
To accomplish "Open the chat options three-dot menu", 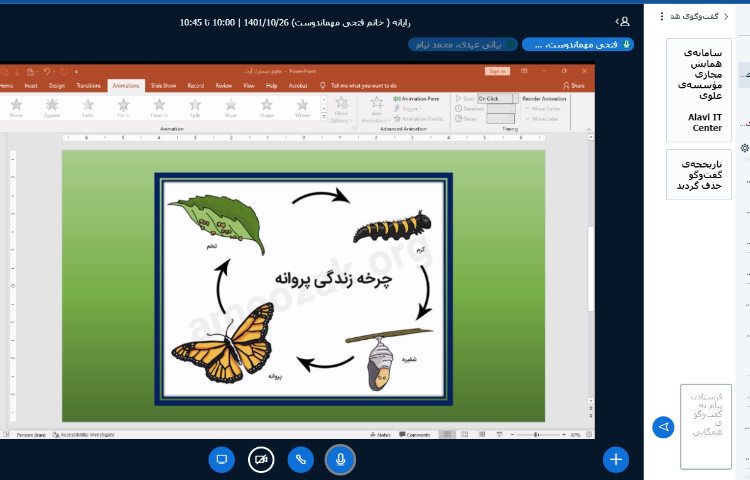I will (661, 17).
